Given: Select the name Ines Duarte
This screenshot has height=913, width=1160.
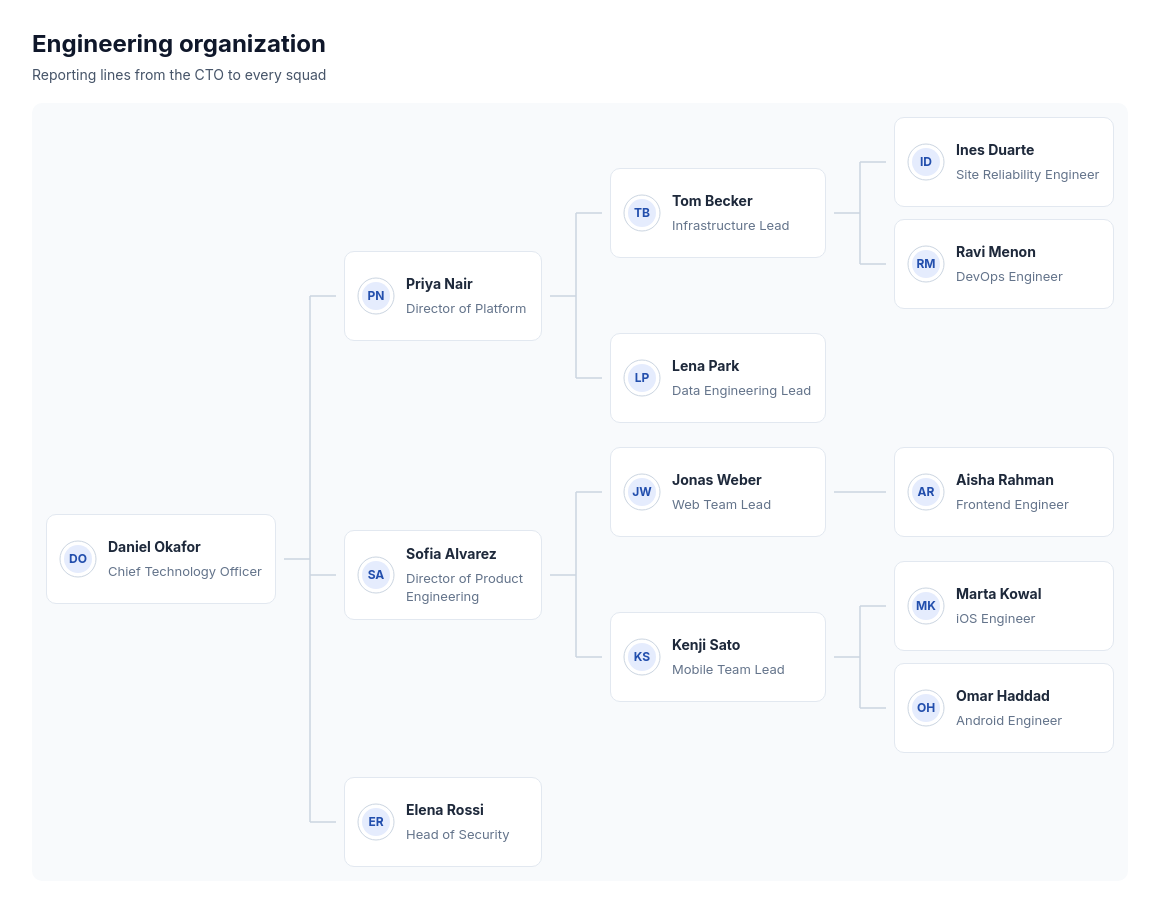Looking at the screenshot, I should pos(994,150).
